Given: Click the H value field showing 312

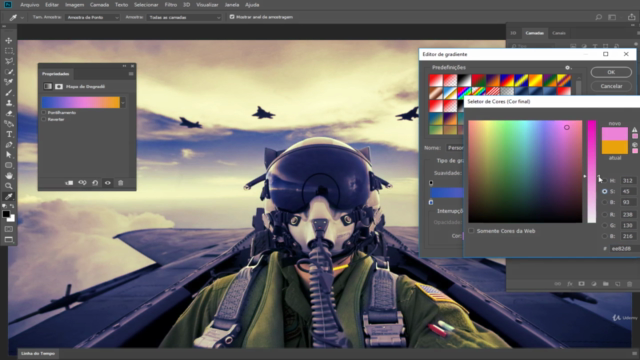Looking at the screenshot, I should pos(628,180).
